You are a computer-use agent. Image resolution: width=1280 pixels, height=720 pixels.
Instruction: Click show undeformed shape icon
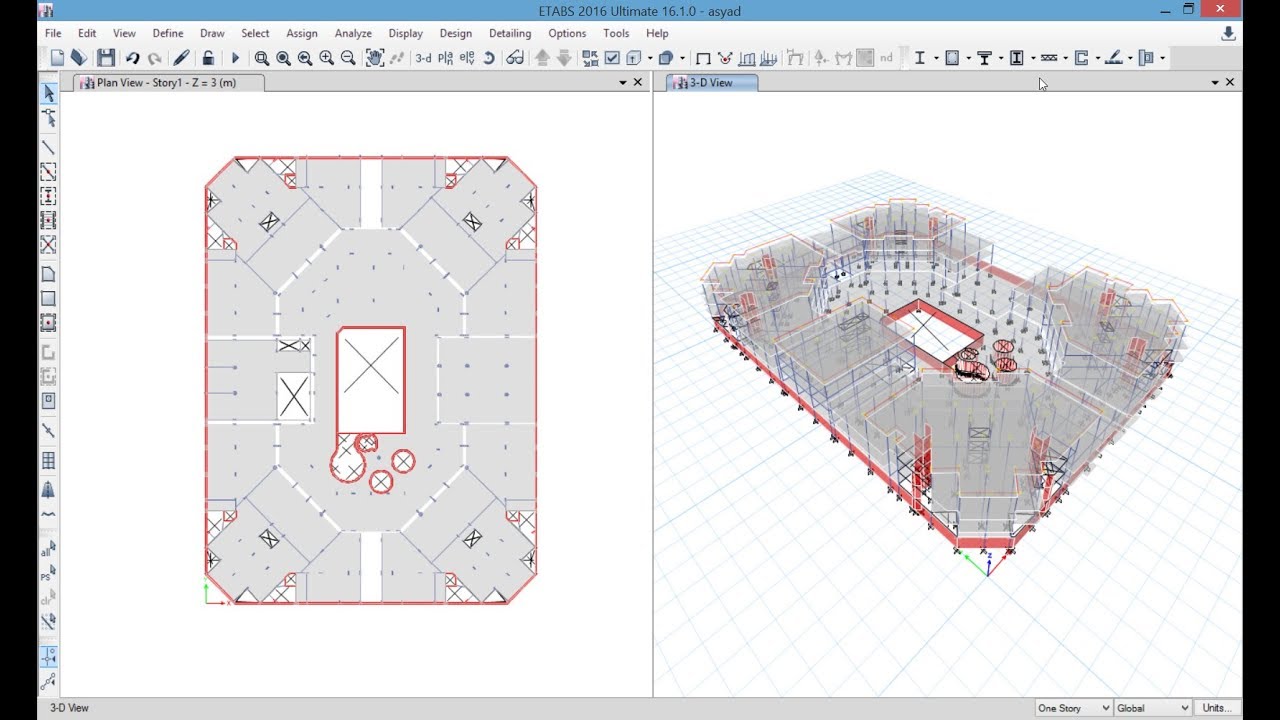point(703,58)
